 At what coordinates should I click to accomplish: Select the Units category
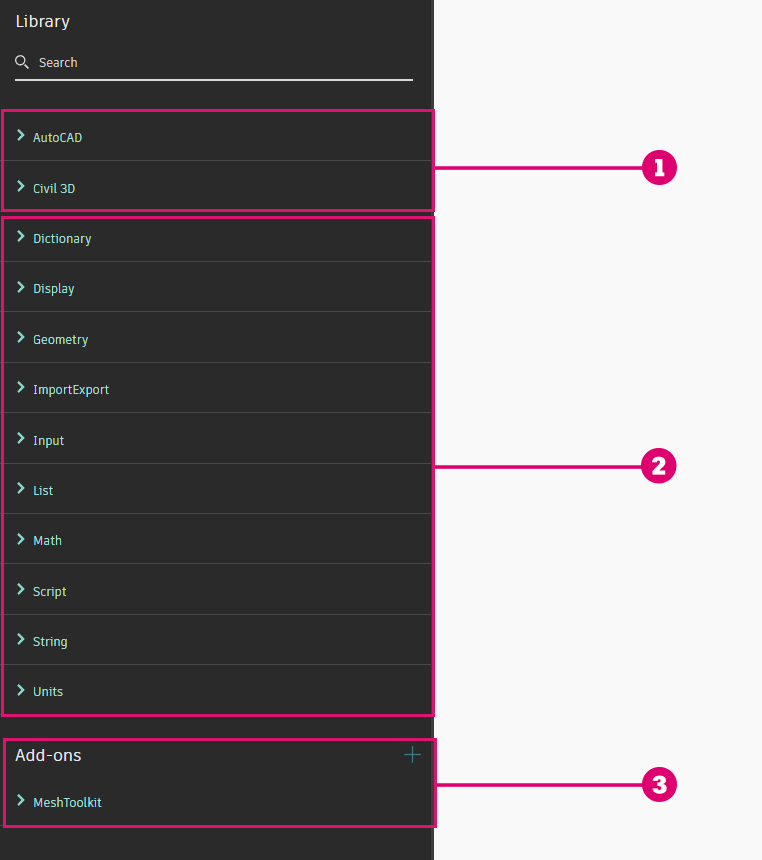coord(48,692)
